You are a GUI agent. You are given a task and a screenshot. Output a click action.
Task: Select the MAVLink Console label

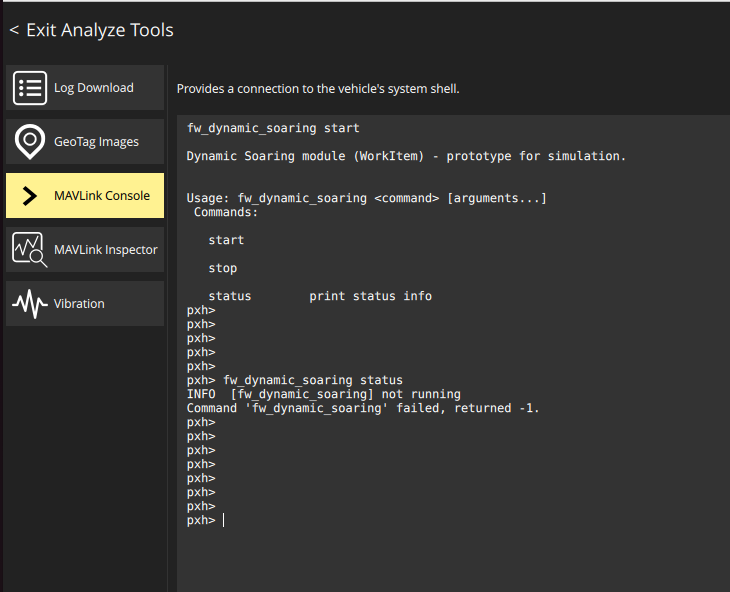(101, 196)
